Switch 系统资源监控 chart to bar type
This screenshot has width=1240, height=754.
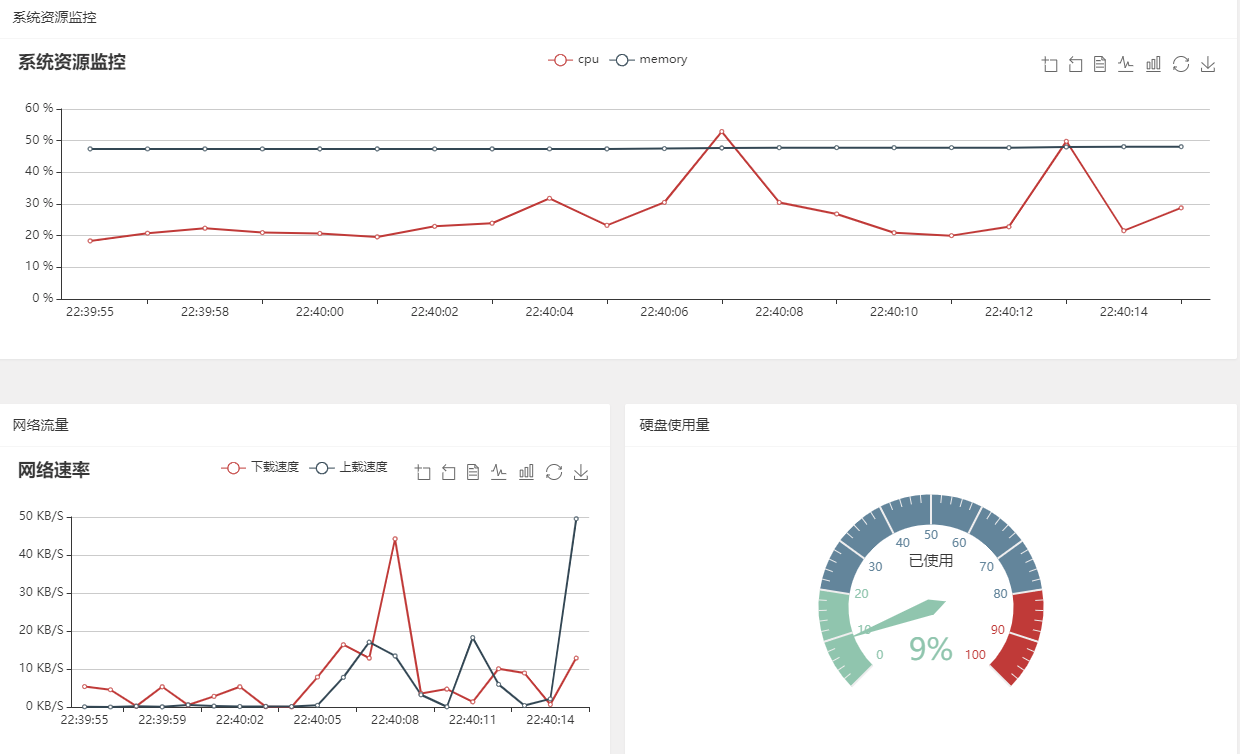pyautogui.click(x=1153, y=64)
